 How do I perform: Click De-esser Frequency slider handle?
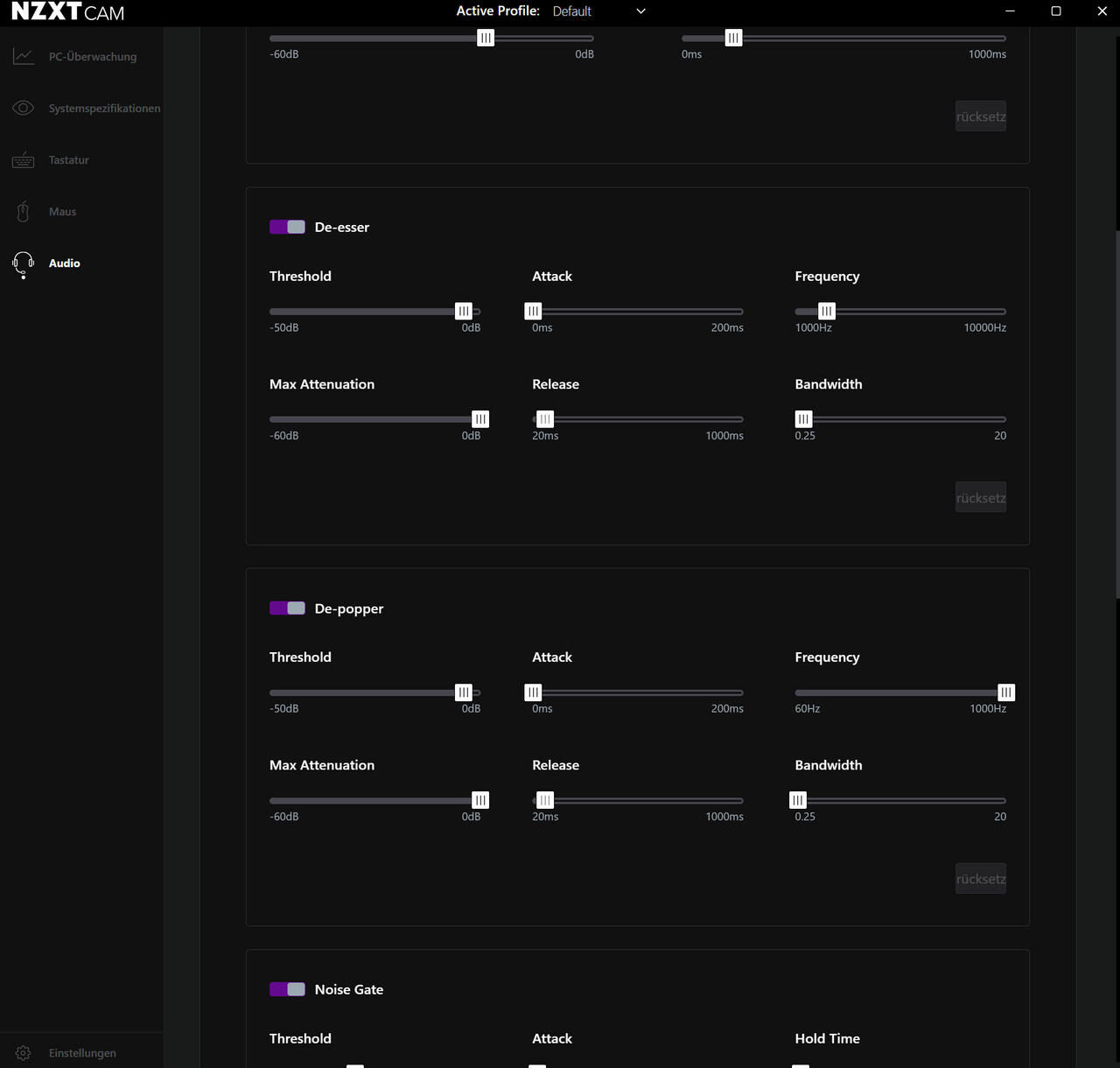pyautogui.click(x=827, y=311)
